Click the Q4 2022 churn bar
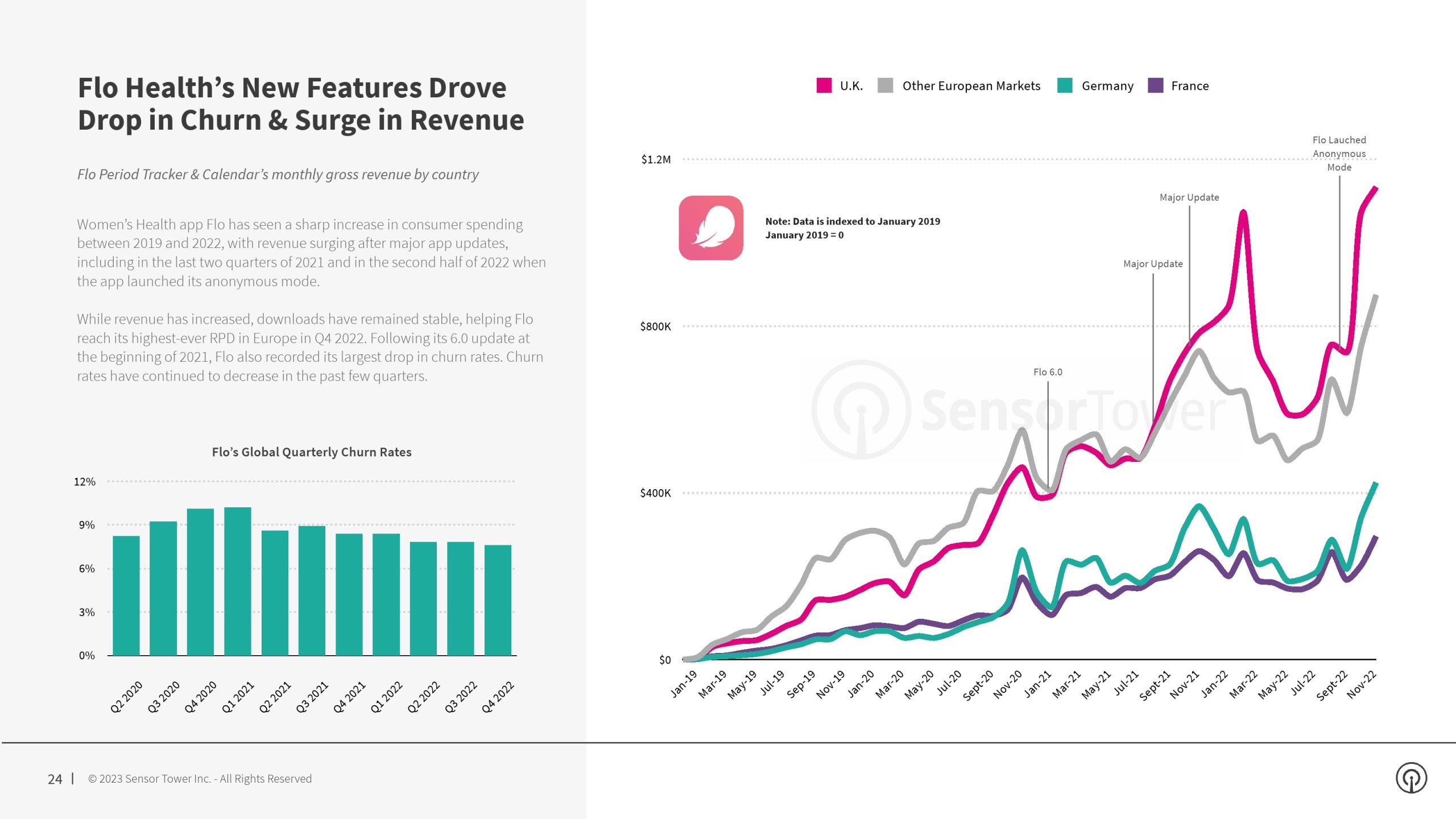 (x=498, y=601)
